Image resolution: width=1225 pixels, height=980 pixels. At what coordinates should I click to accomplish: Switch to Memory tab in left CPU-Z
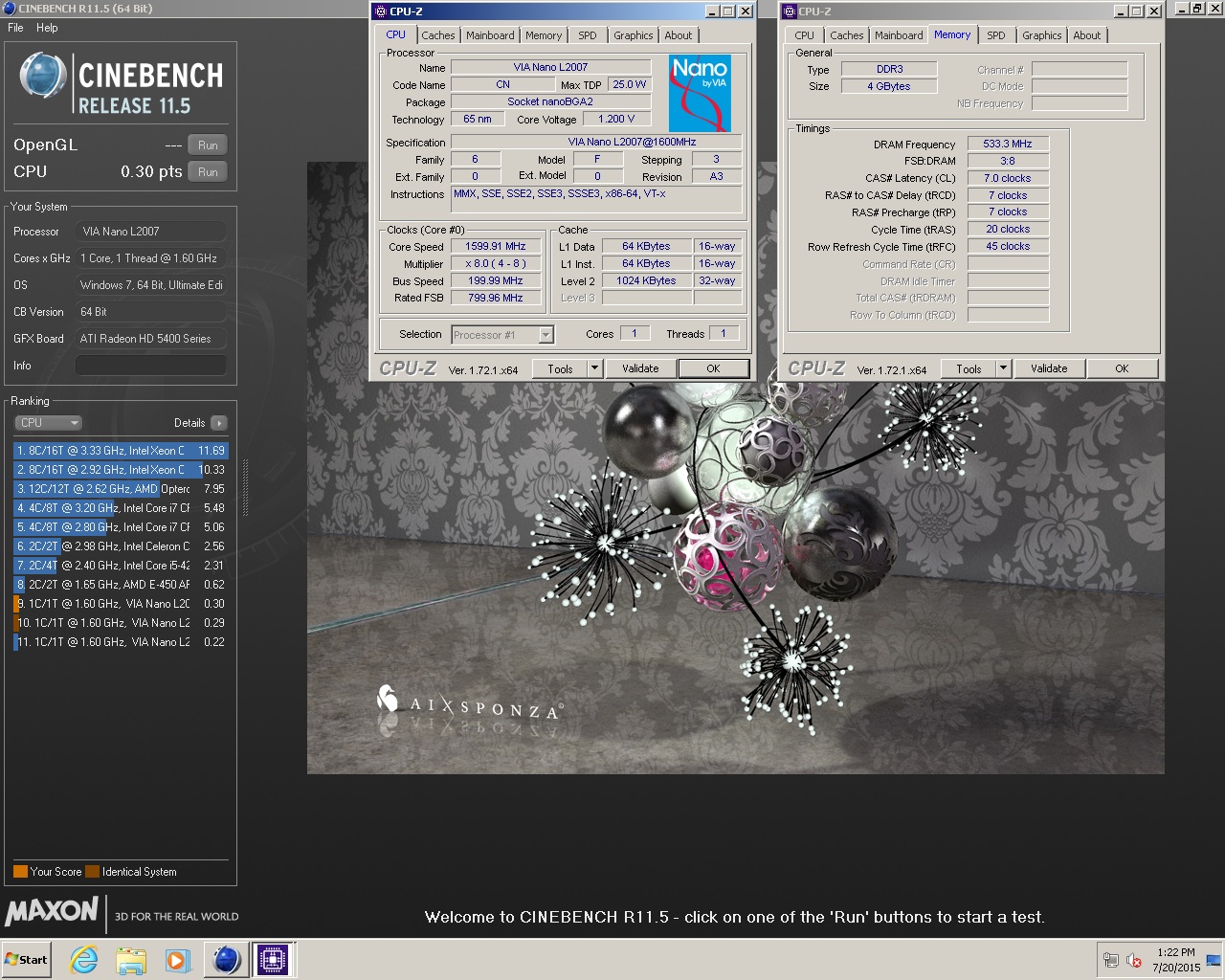544,35
